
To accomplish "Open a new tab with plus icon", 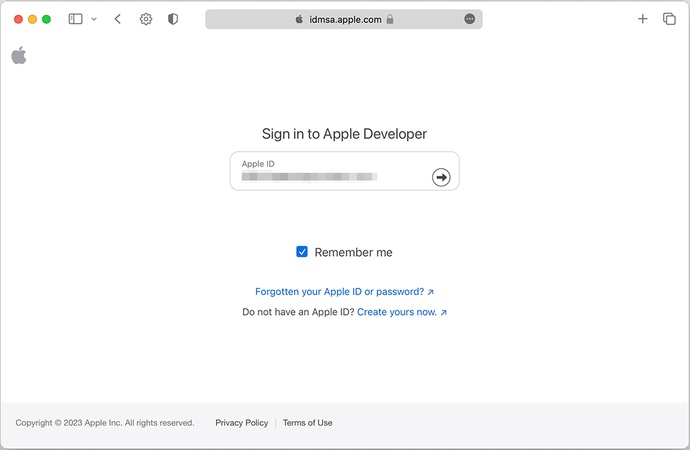I will [642, 18].
